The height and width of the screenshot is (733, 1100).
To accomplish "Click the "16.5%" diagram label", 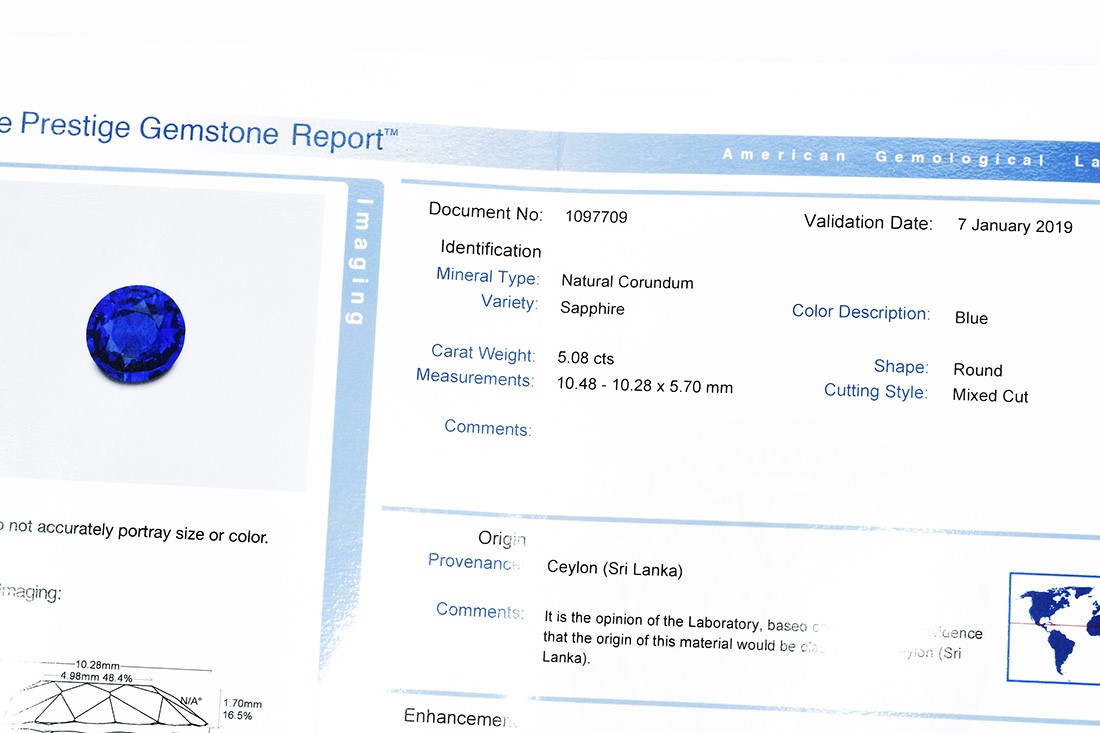I will point(237,715).
